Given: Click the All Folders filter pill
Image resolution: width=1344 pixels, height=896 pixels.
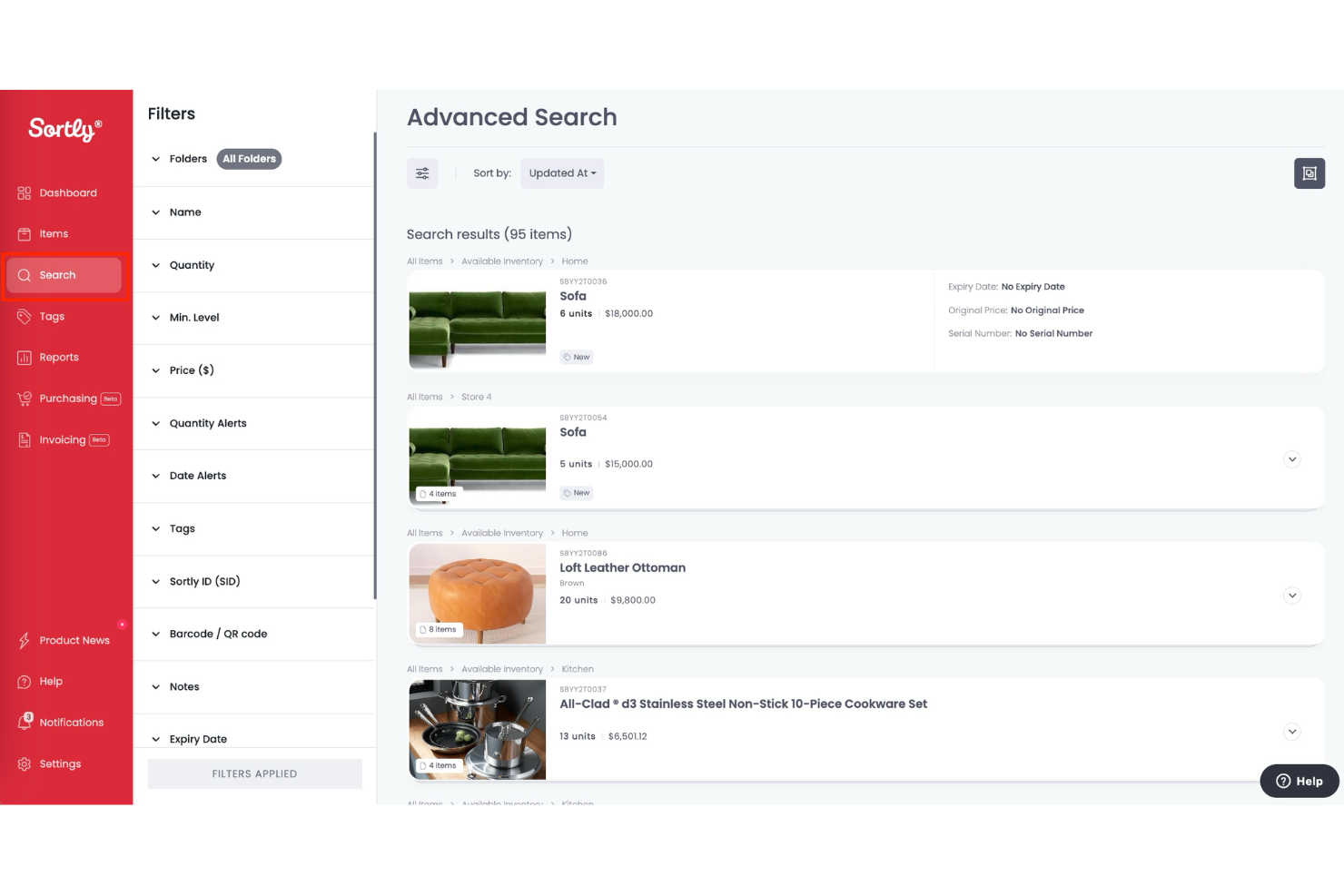Looking at the screenshot, I should coord(249,159).
